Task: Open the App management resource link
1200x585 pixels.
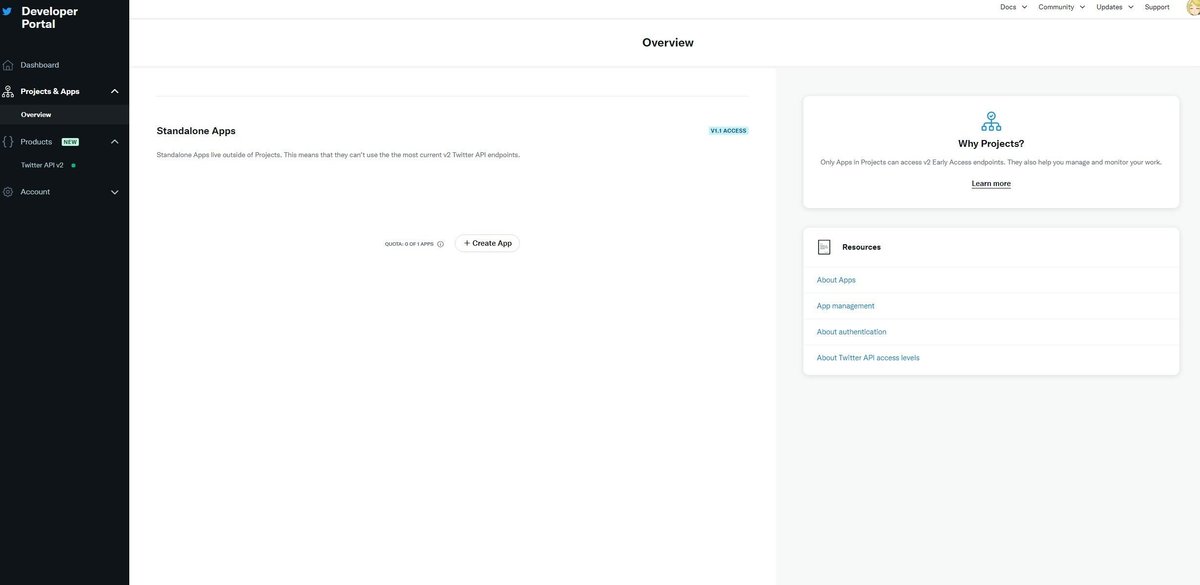Action: point(846,306)
